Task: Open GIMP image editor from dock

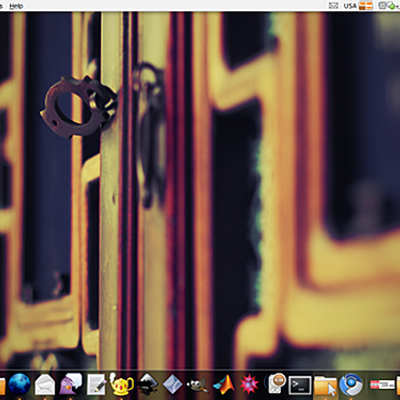Action: 198,385
